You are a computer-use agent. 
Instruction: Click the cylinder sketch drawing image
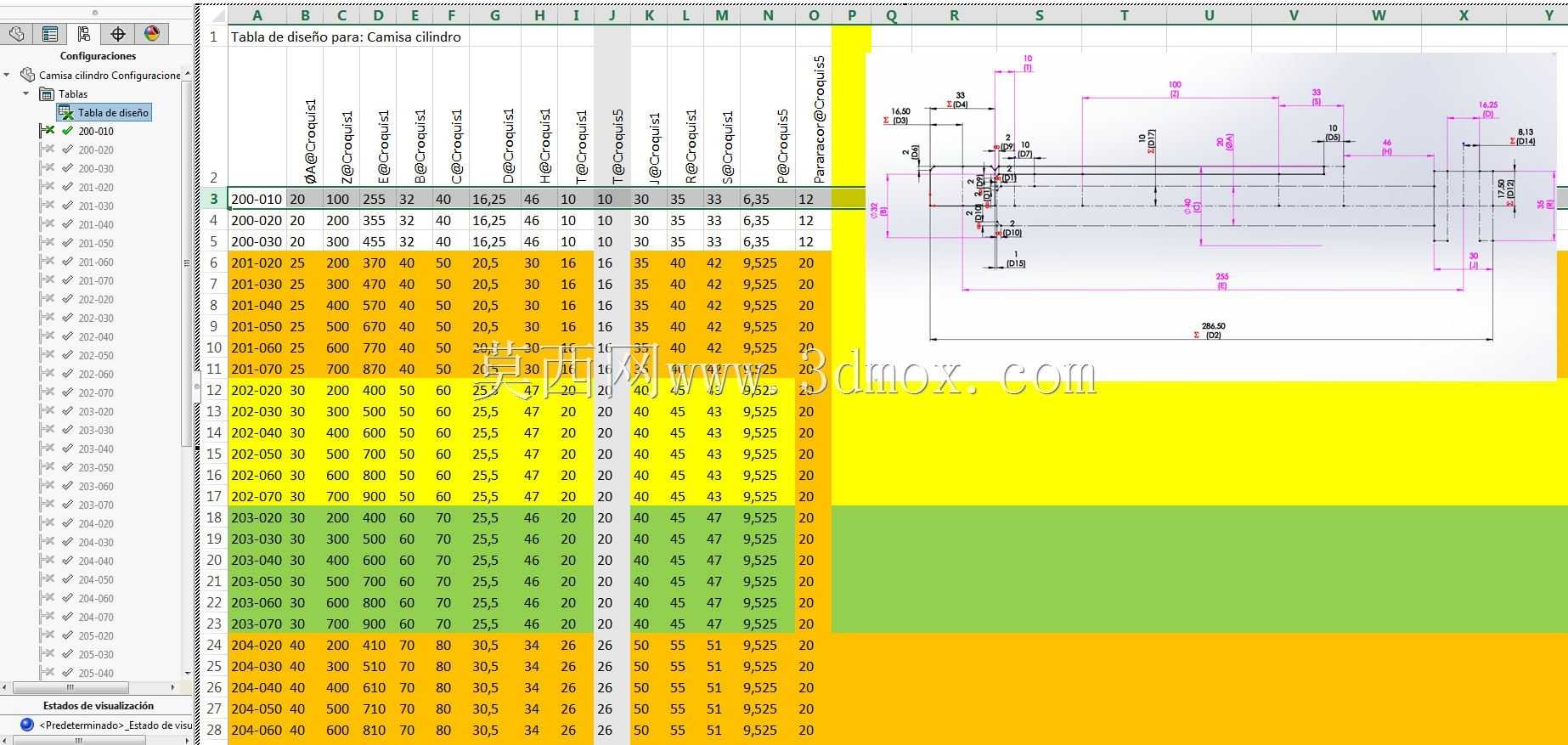click(1211, 216)
